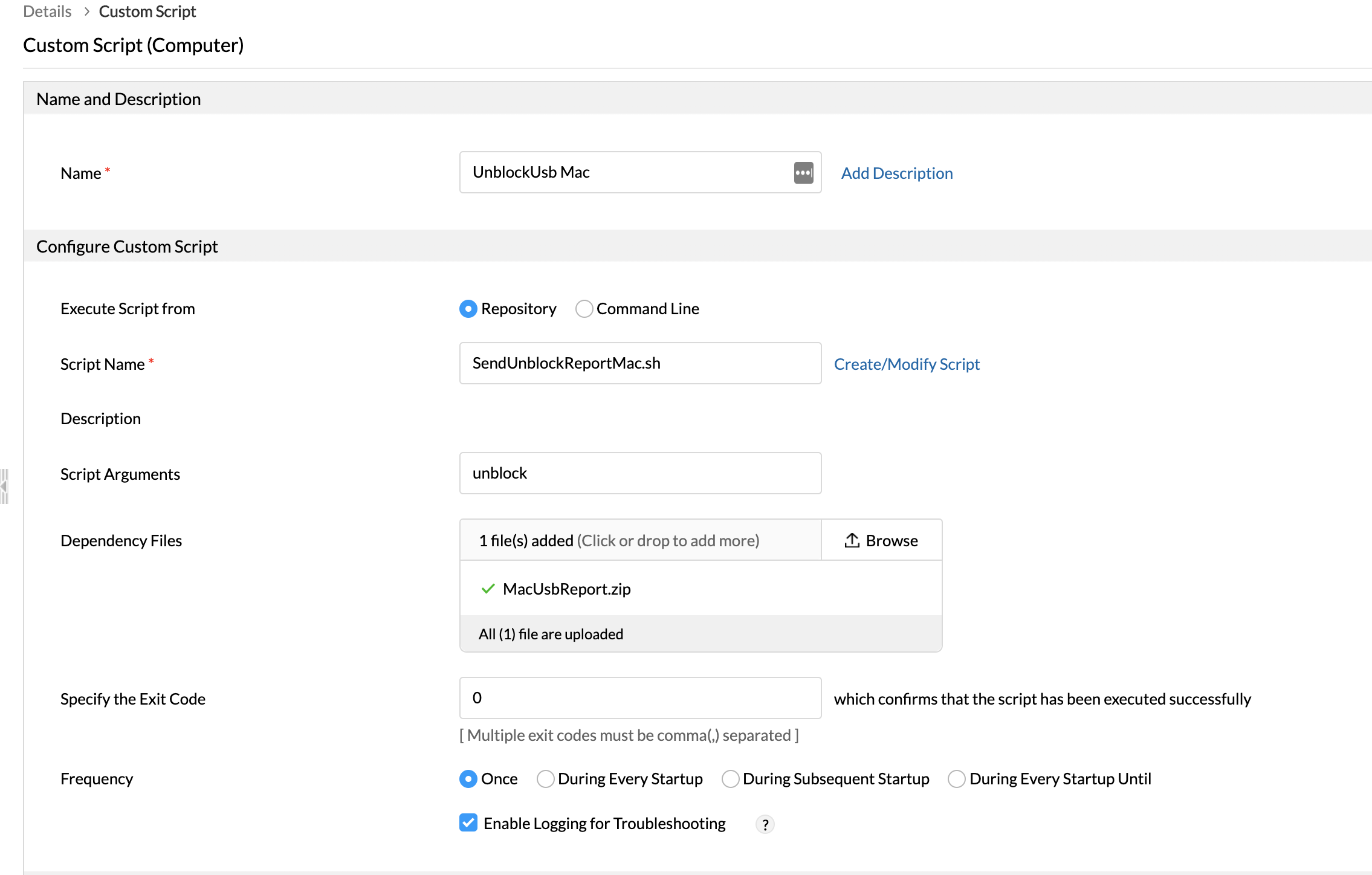Toggle Enable Logging for Troubleshooting checkbox
This screenshot has height=875, width=1372.
pos(468,823)
